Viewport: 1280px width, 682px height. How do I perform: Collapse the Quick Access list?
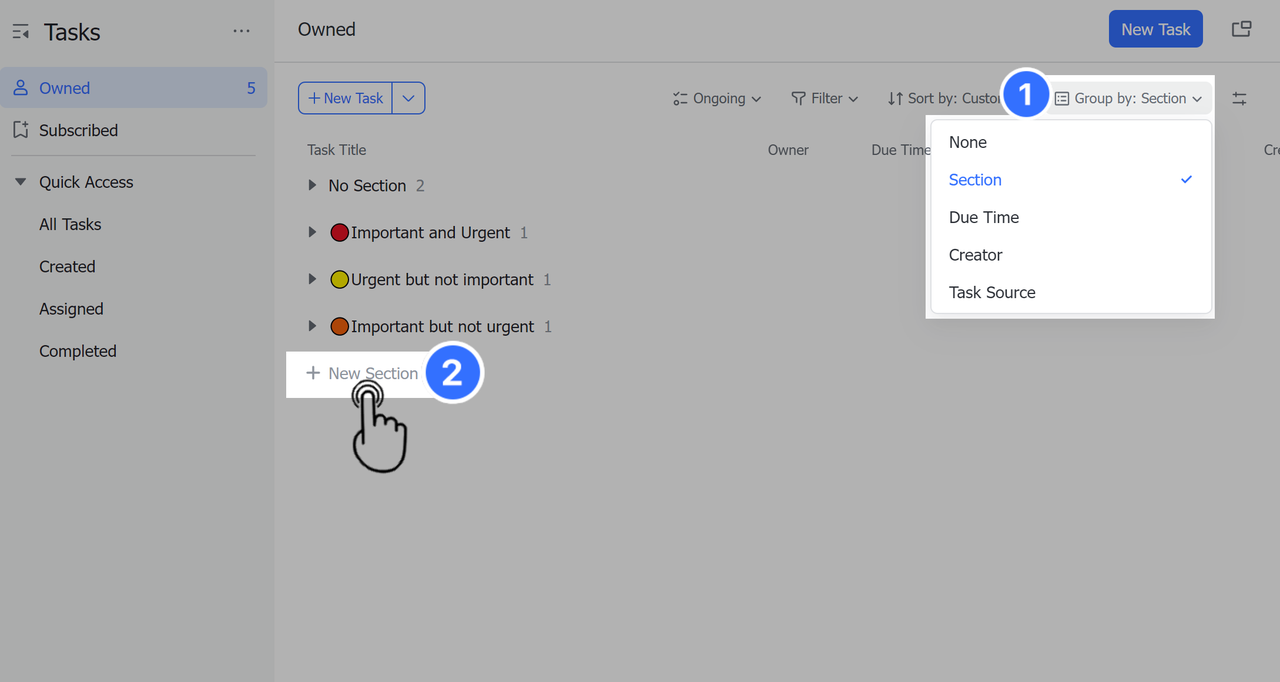(x=20, y=182)
